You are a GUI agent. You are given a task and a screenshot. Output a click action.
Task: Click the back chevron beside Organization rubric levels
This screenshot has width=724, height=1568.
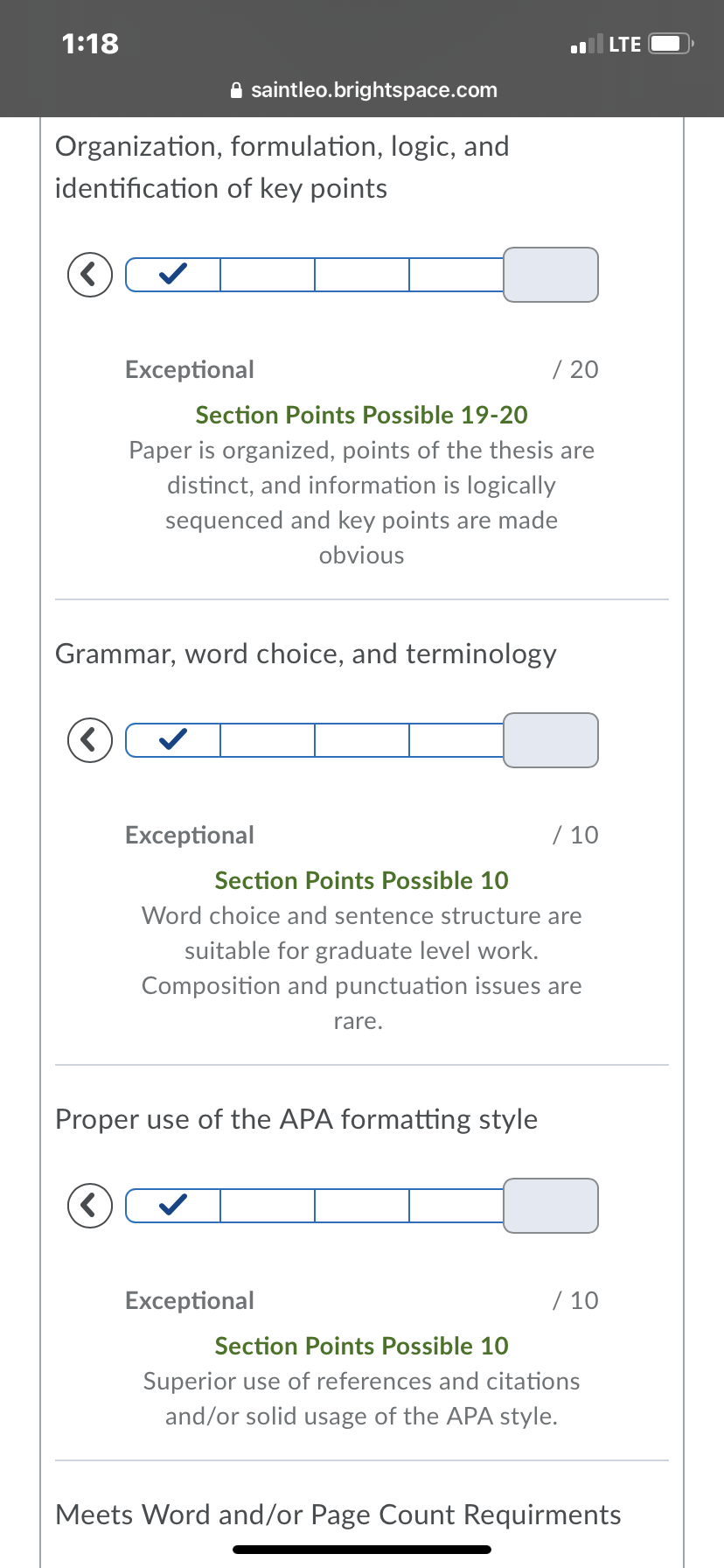point(90,275)
